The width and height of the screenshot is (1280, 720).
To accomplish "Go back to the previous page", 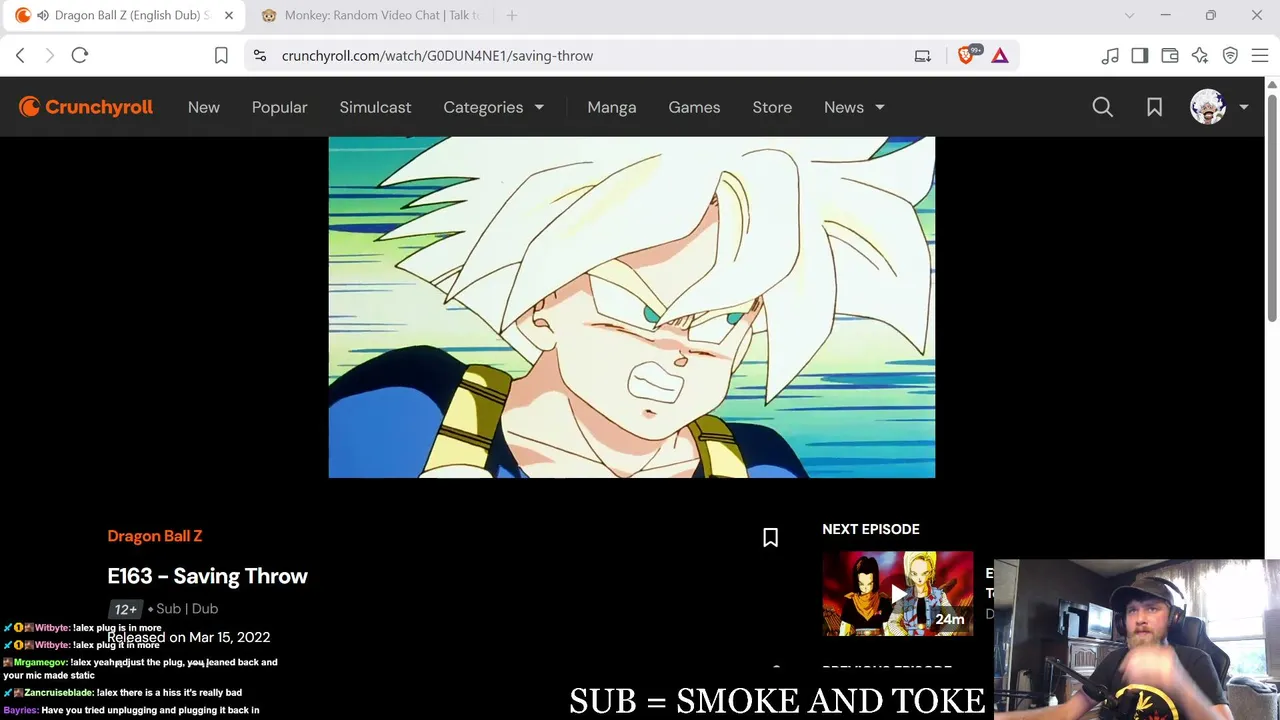I will point(20,56).
